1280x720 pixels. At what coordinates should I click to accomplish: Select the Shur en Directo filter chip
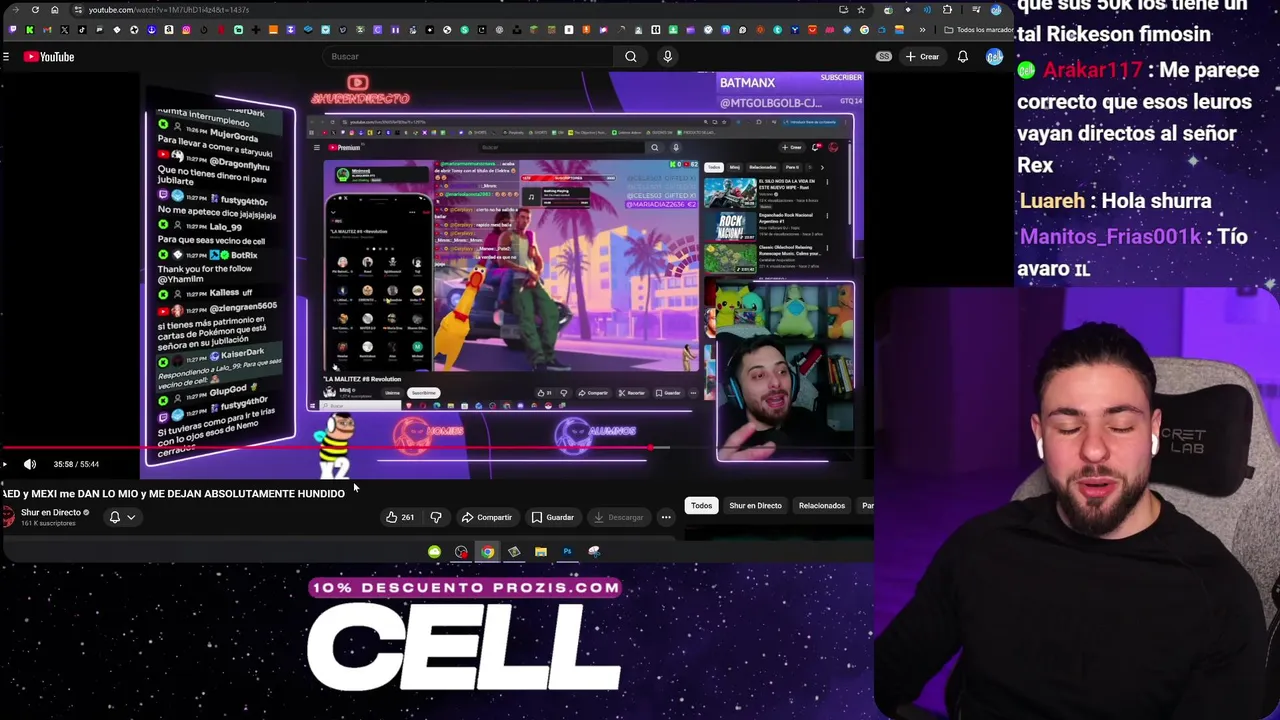coord(755,506)
